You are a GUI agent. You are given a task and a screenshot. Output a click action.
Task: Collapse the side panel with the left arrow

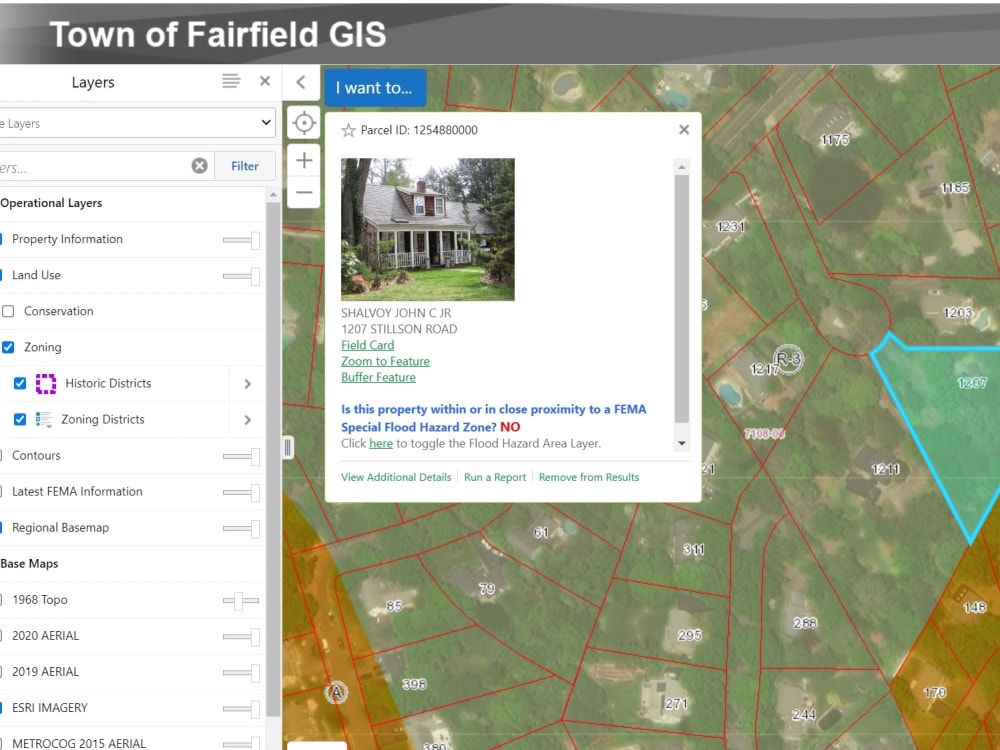click(301, 82)
